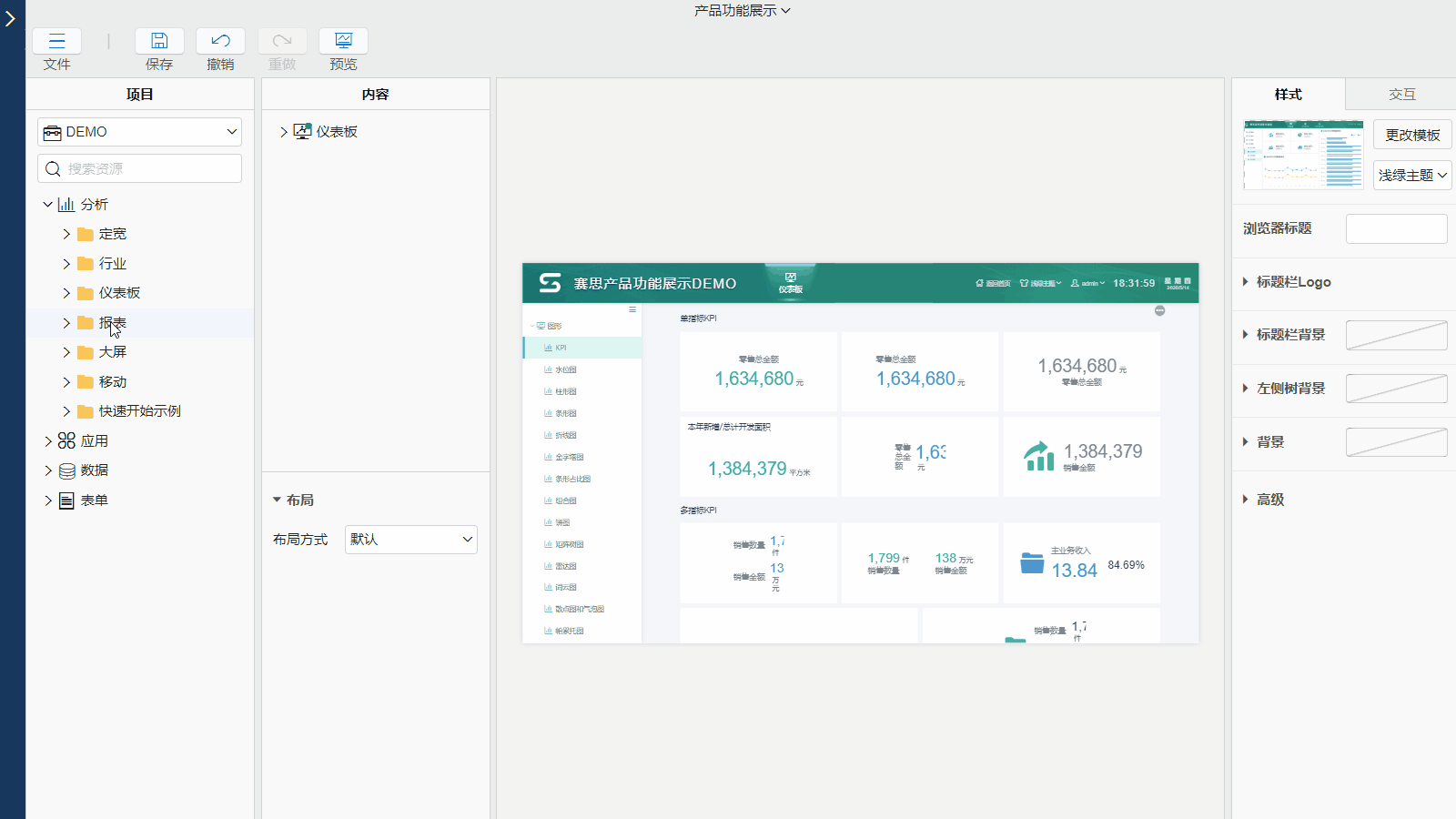Switch to the 交互 tab

click(x=1401, y=95)
